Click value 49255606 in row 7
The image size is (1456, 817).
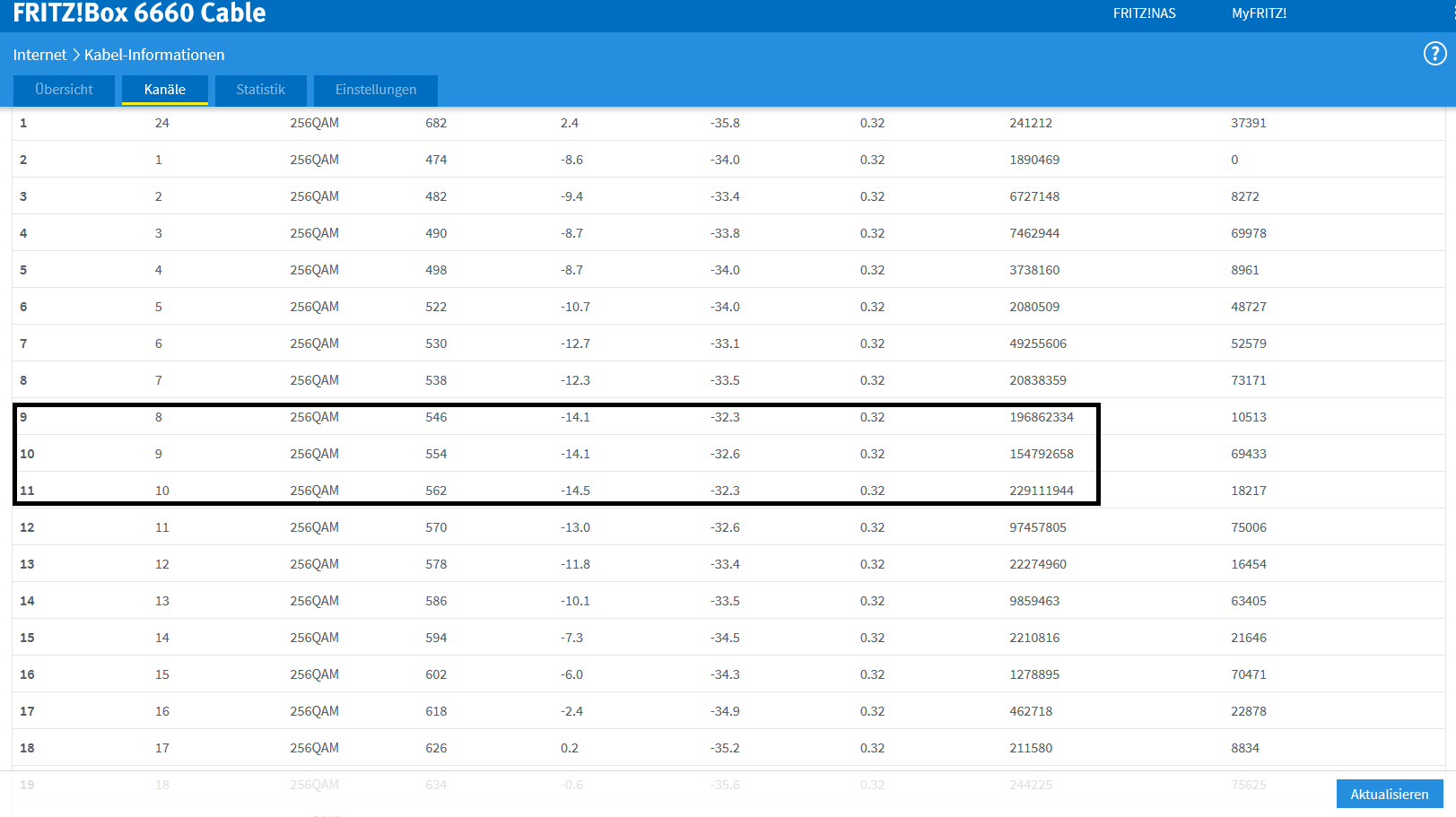click(x=1038, y=343)
